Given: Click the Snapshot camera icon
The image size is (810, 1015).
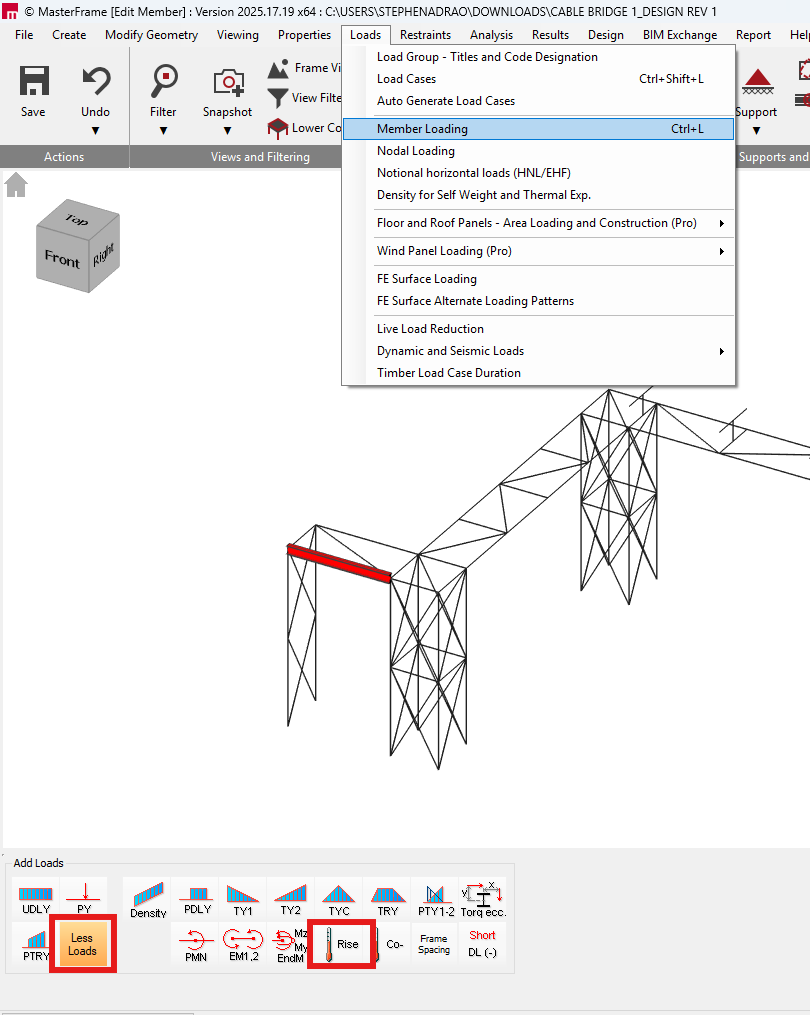Looking at the screenshot, I should [228, 83].
